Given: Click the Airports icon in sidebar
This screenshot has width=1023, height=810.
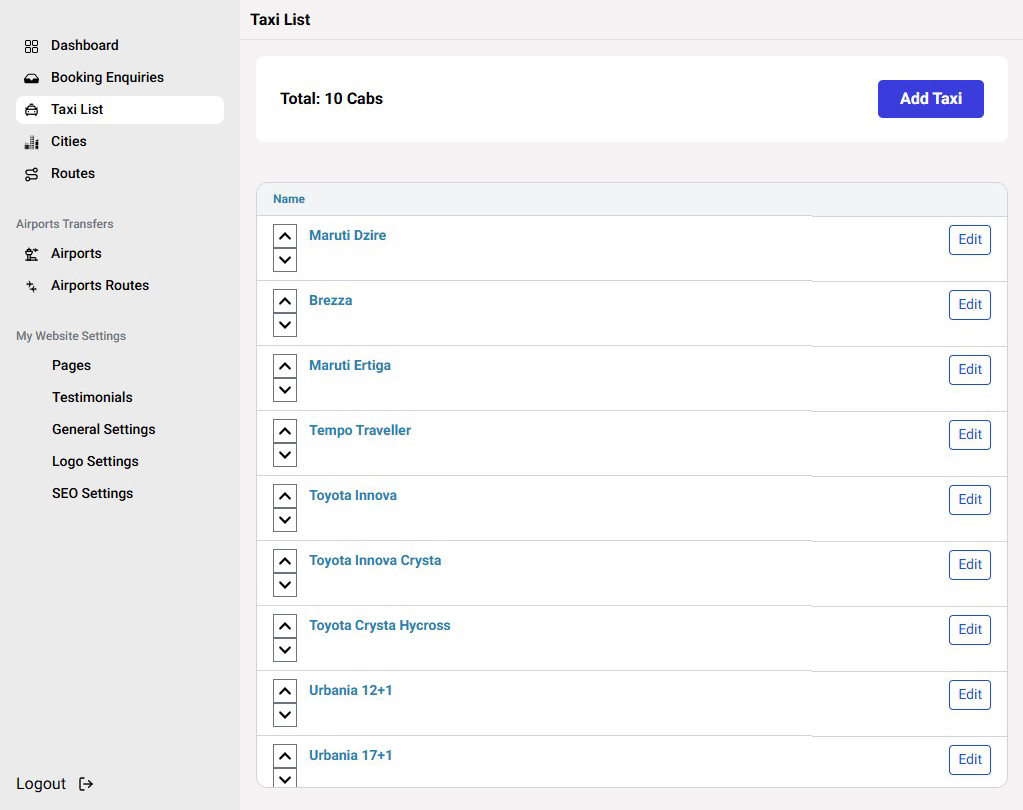Looking at the screenshot, I should pos(31,254).
